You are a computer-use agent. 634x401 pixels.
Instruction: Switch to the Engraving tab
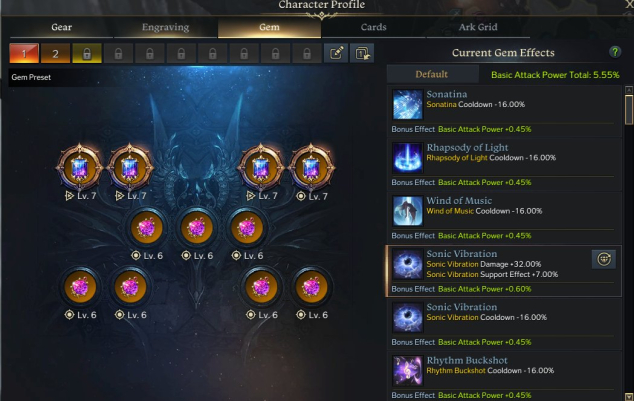tap(165, 27)
